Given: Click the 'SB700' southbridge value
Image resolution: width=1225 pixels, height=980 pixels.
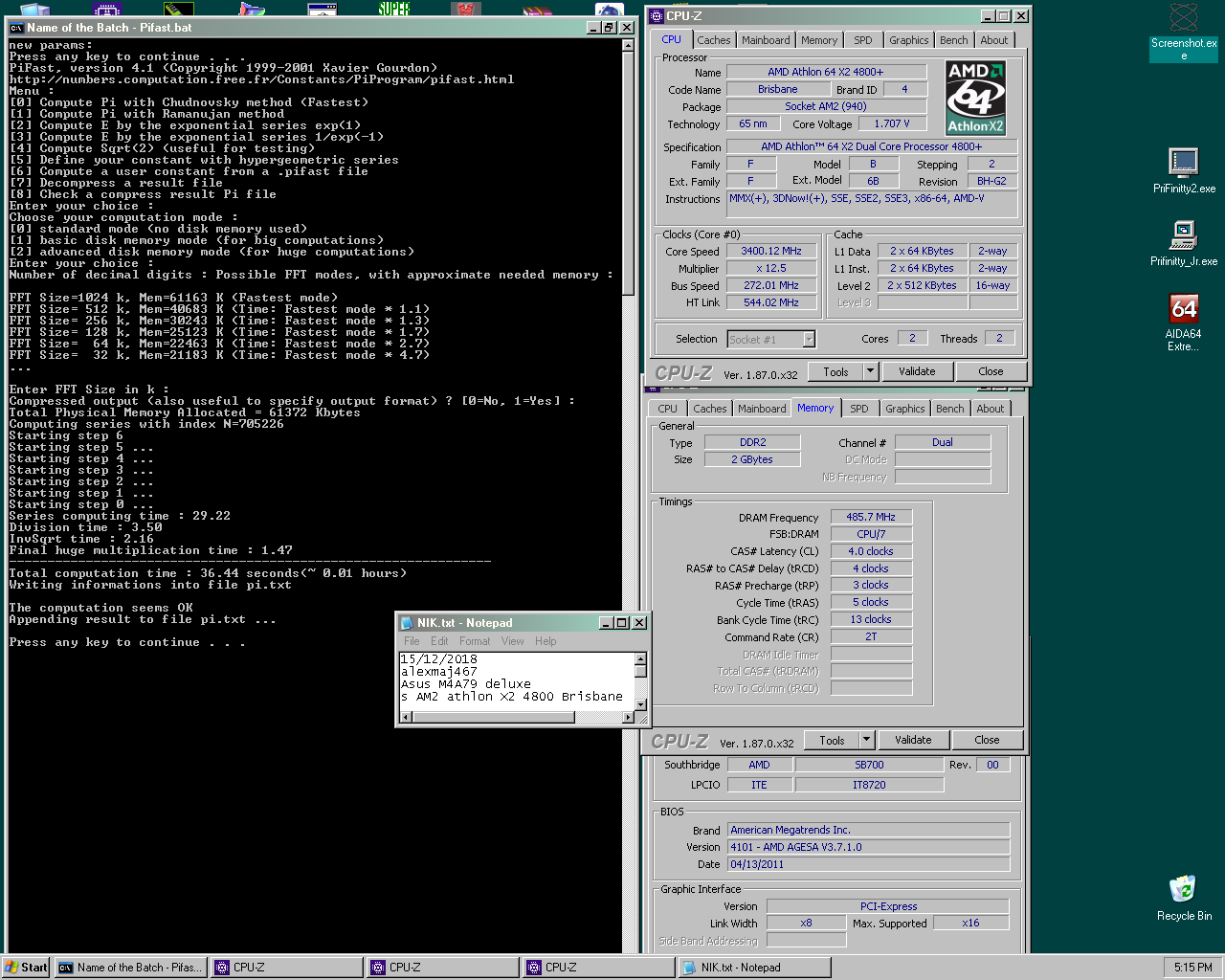Looking at the screenshot, I should click(869, 765).
